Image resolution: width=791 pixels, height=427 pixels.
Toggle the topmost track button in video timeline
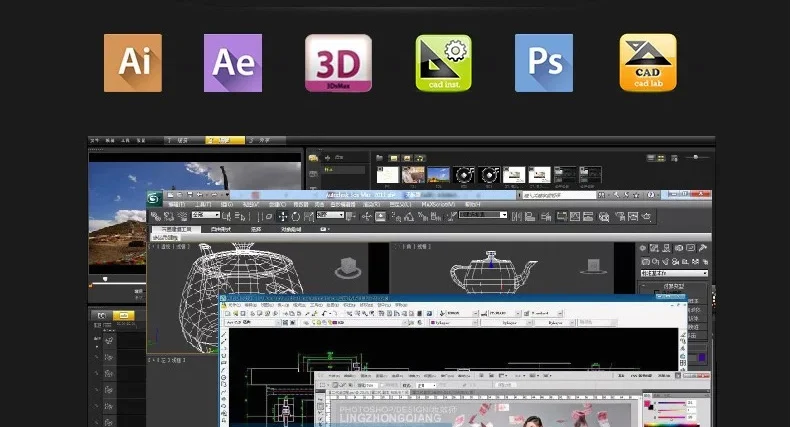109,341
